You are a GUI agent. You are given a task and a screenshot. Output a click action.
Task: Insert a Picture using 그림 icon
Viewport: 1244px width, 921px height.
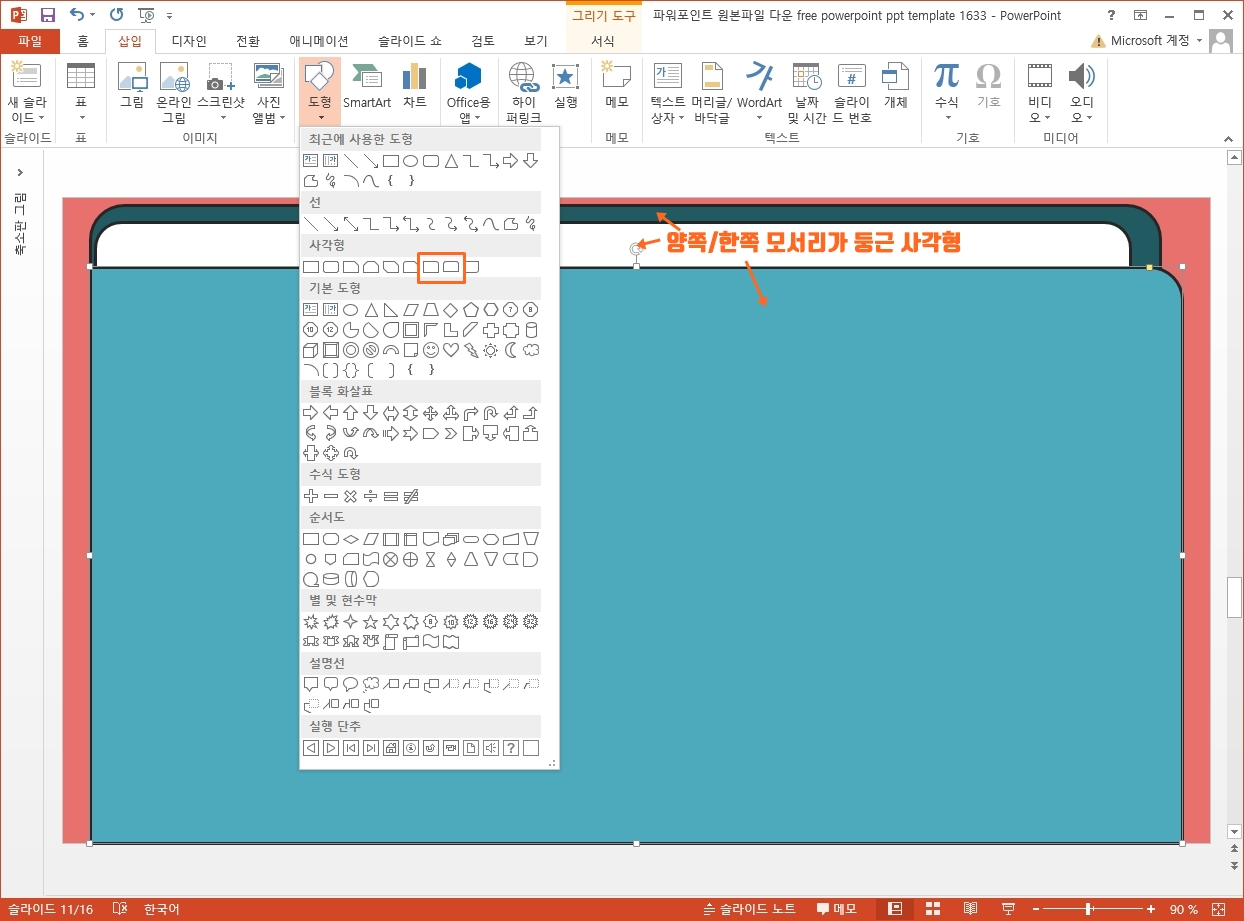coord(132,85)
